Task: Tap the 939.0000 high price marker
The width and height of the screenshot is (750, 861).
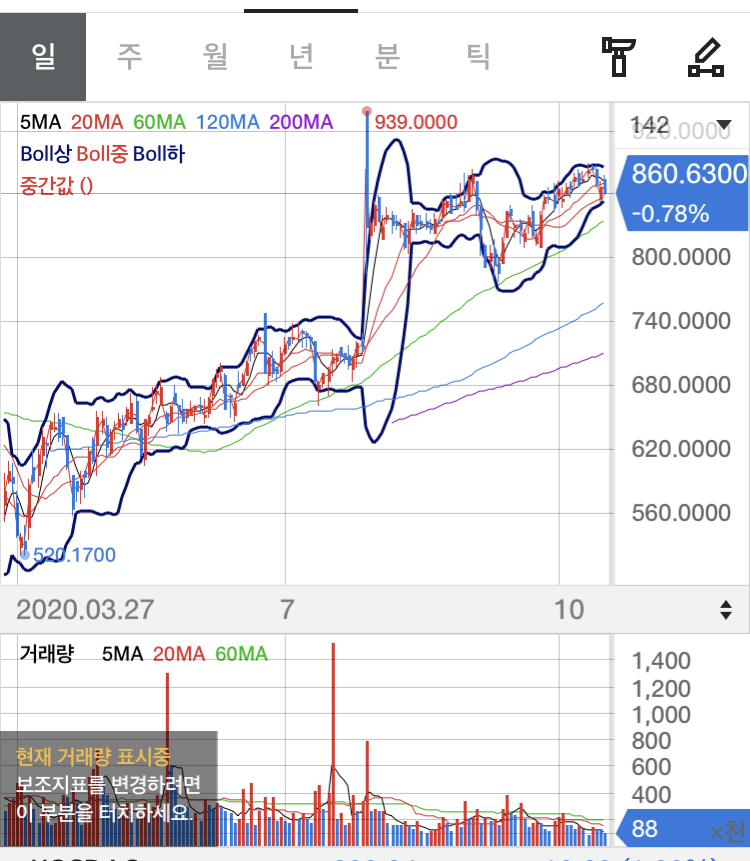Action: pos(415,122)
